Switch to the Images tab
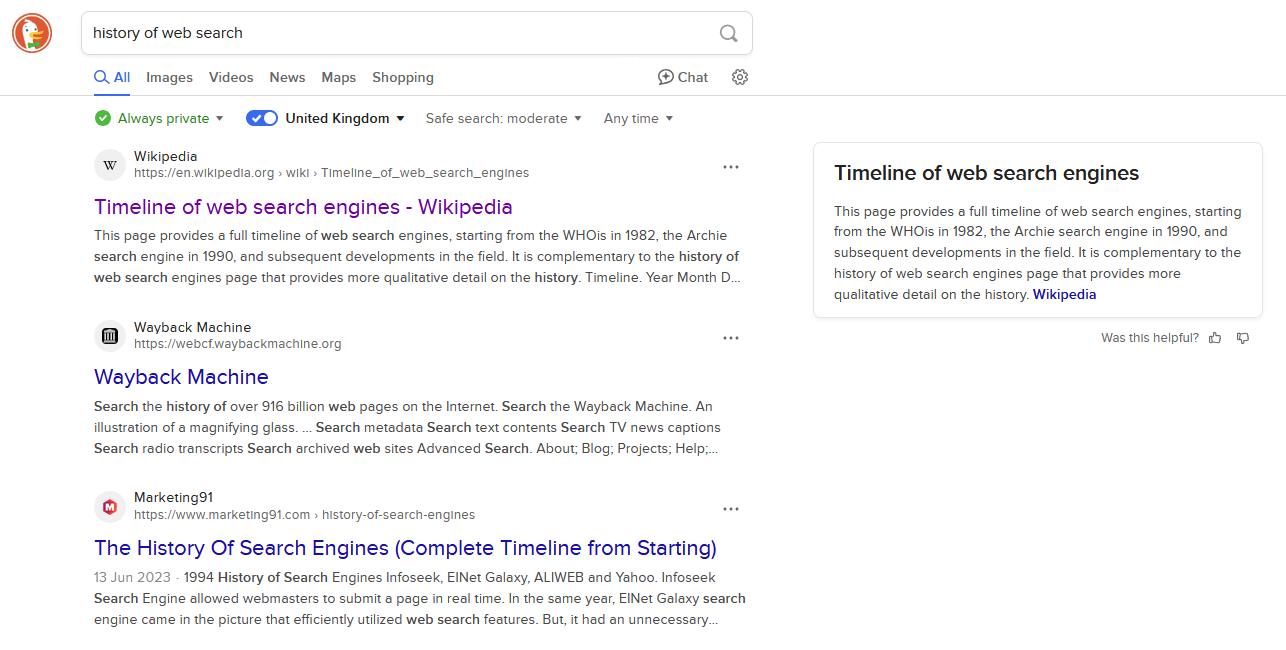 coord(169,77)
